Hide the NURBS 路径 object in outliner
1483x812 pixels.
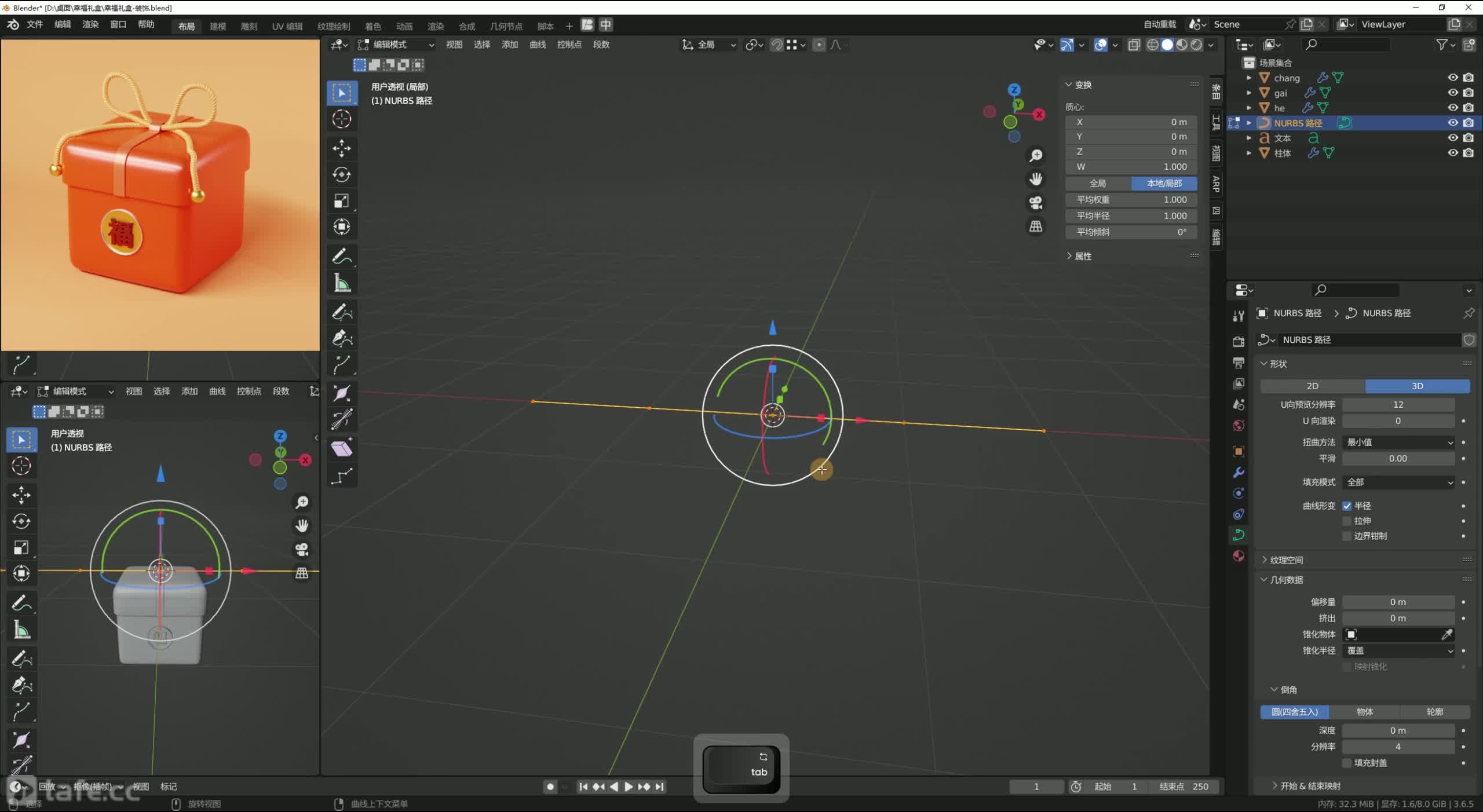click(1453, 123)
